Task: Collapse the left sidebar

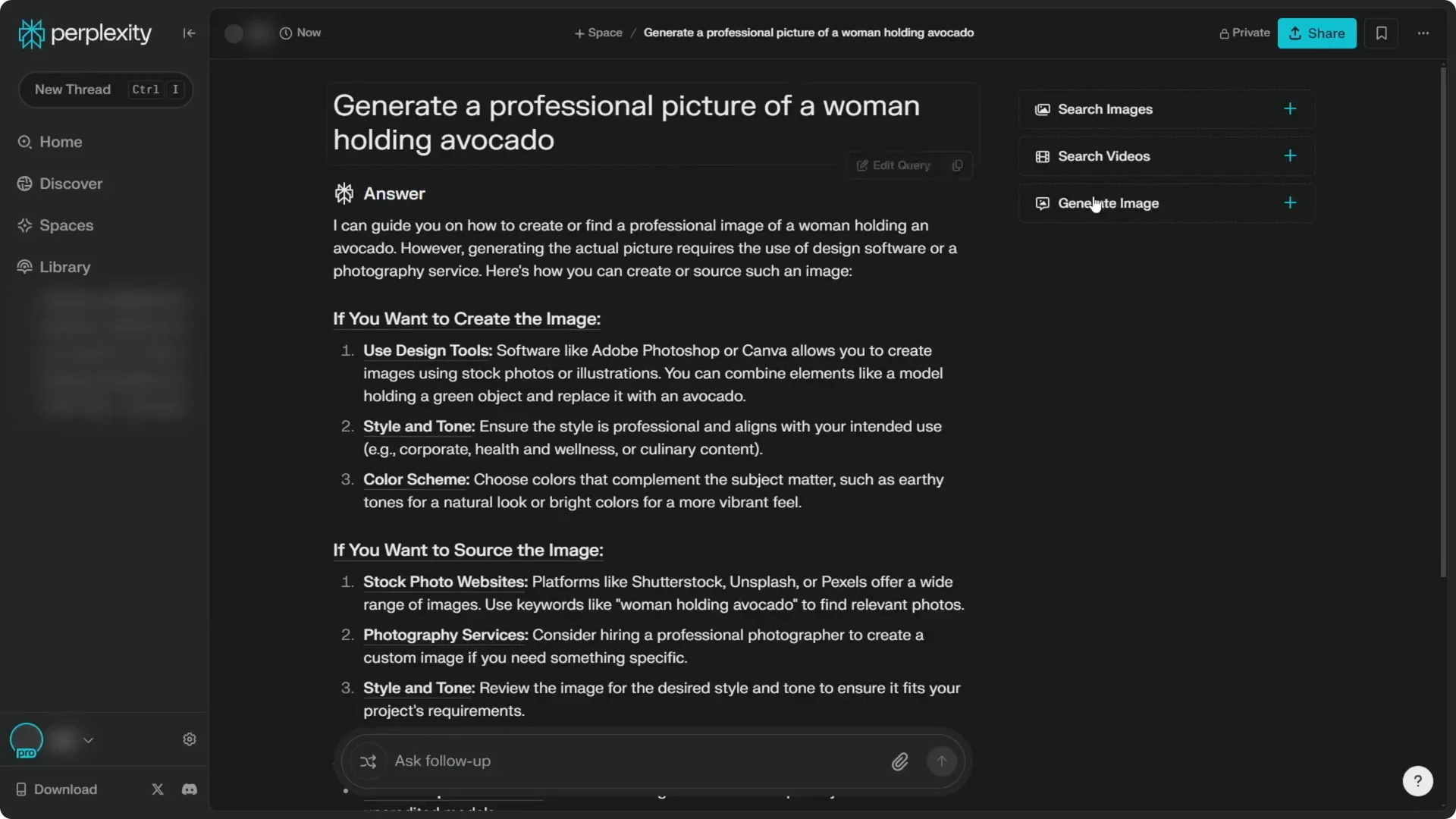Action: (x=189, y=33)
